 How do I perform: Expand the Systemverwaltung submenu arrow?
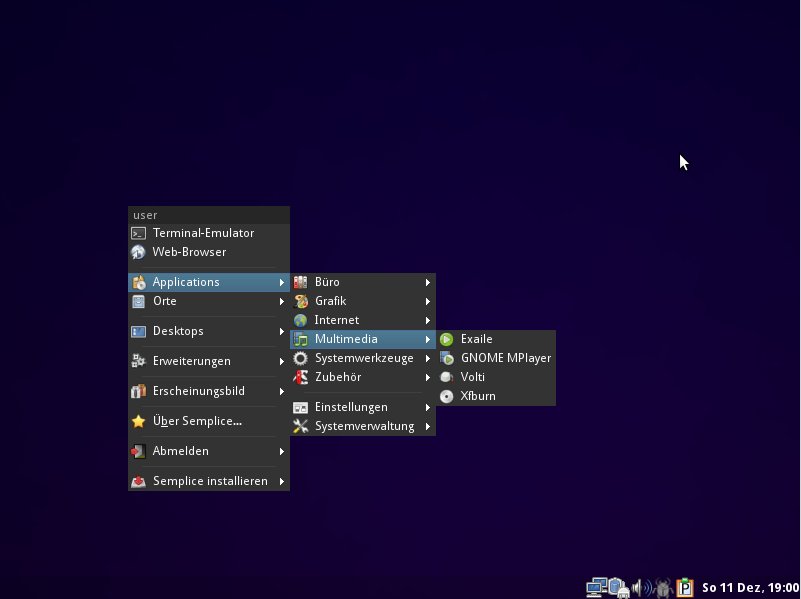point(428,426)
